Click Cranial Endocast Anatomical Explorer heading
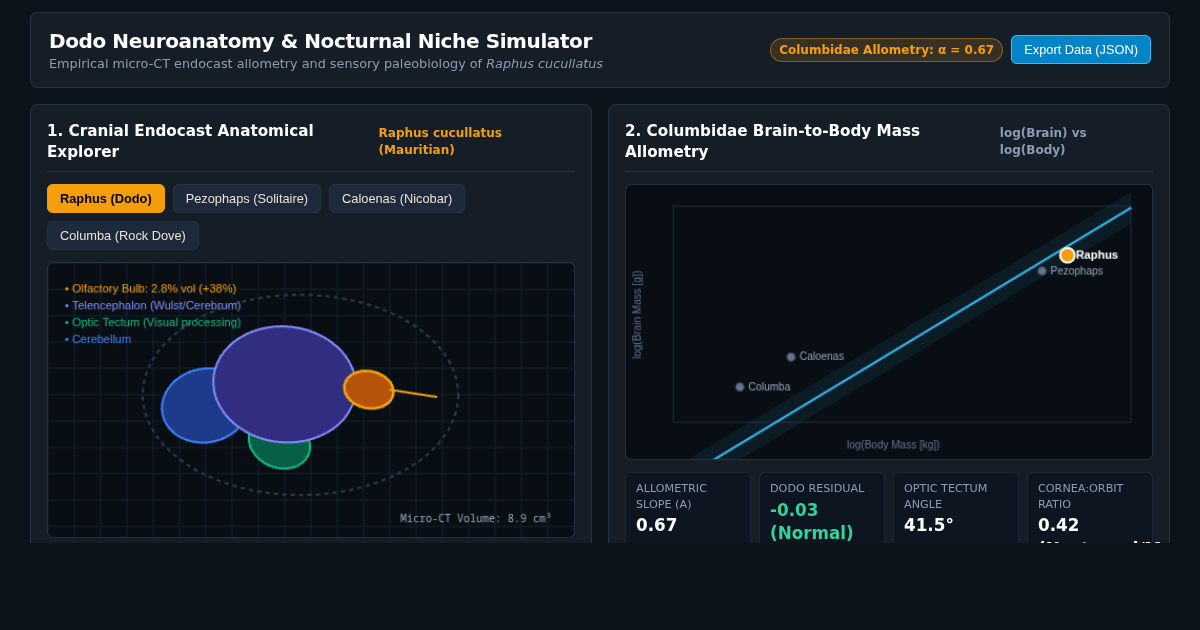Screen dimensions: 1200x630 coord(180,141)
